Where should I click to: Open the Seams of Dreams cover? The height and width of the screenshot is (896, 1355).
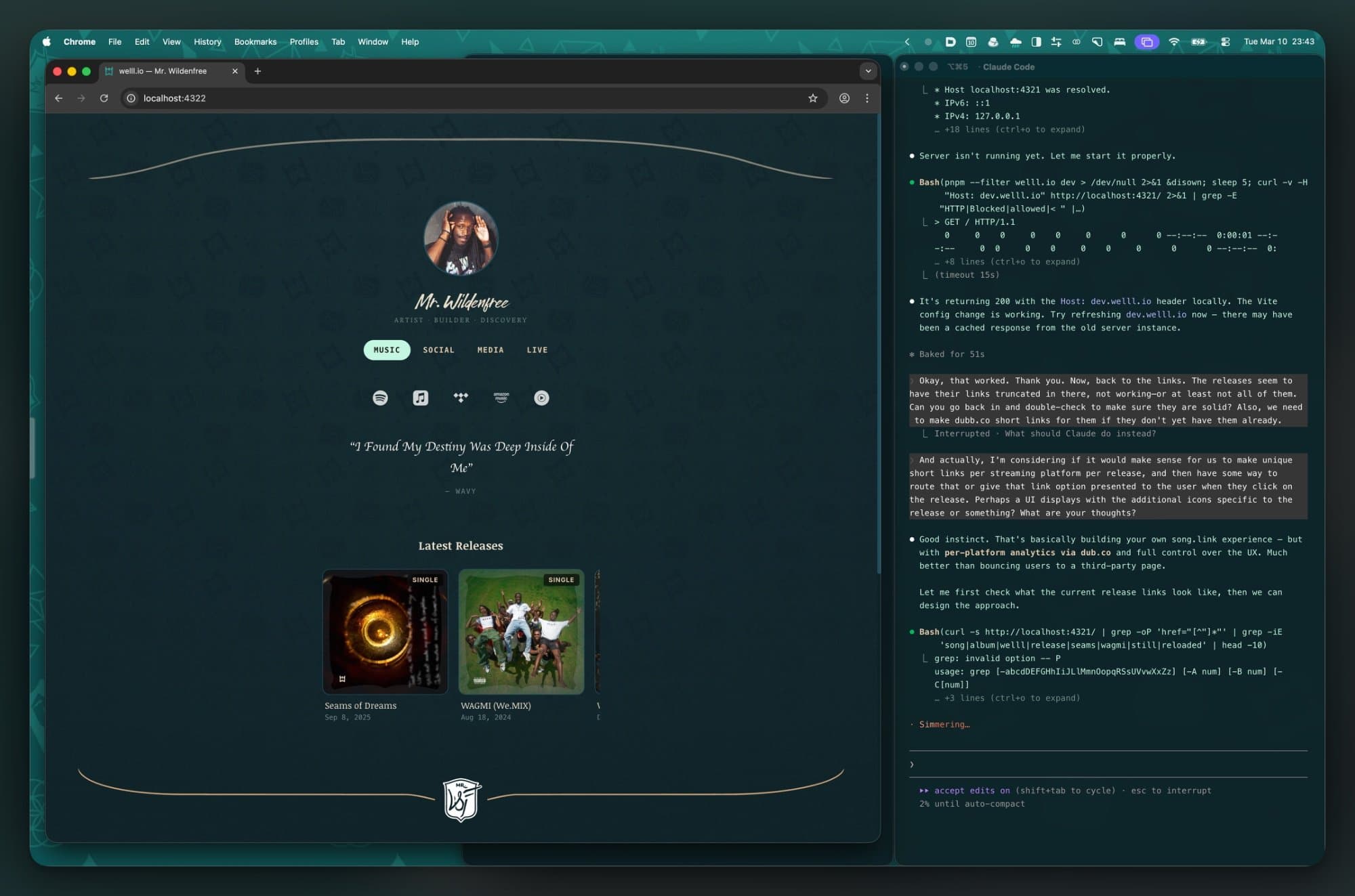click(x=385, y=631)
